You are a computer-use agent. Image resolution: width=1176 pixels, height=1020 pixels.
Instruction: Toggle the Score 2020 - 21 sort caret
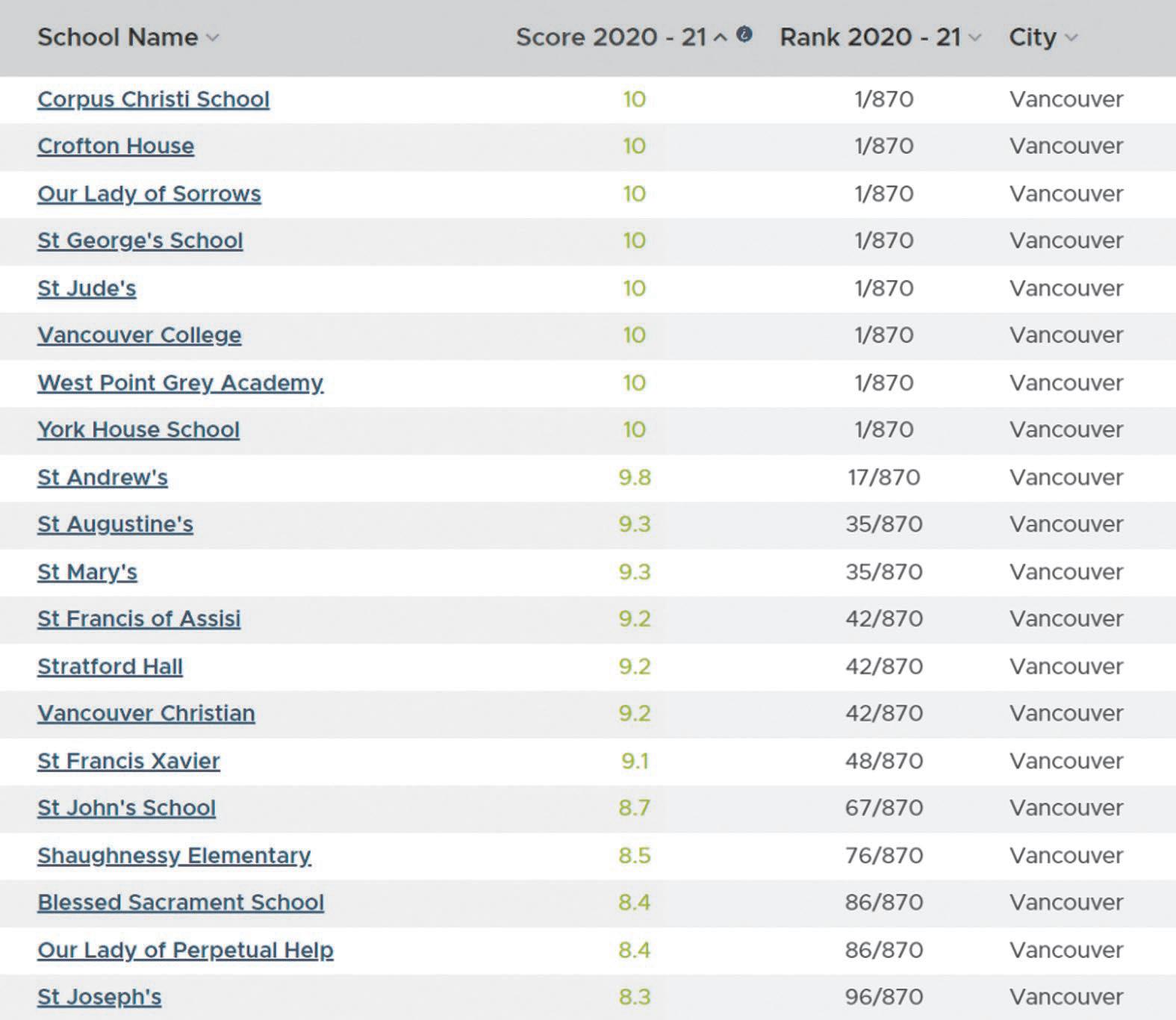point(720,38)
